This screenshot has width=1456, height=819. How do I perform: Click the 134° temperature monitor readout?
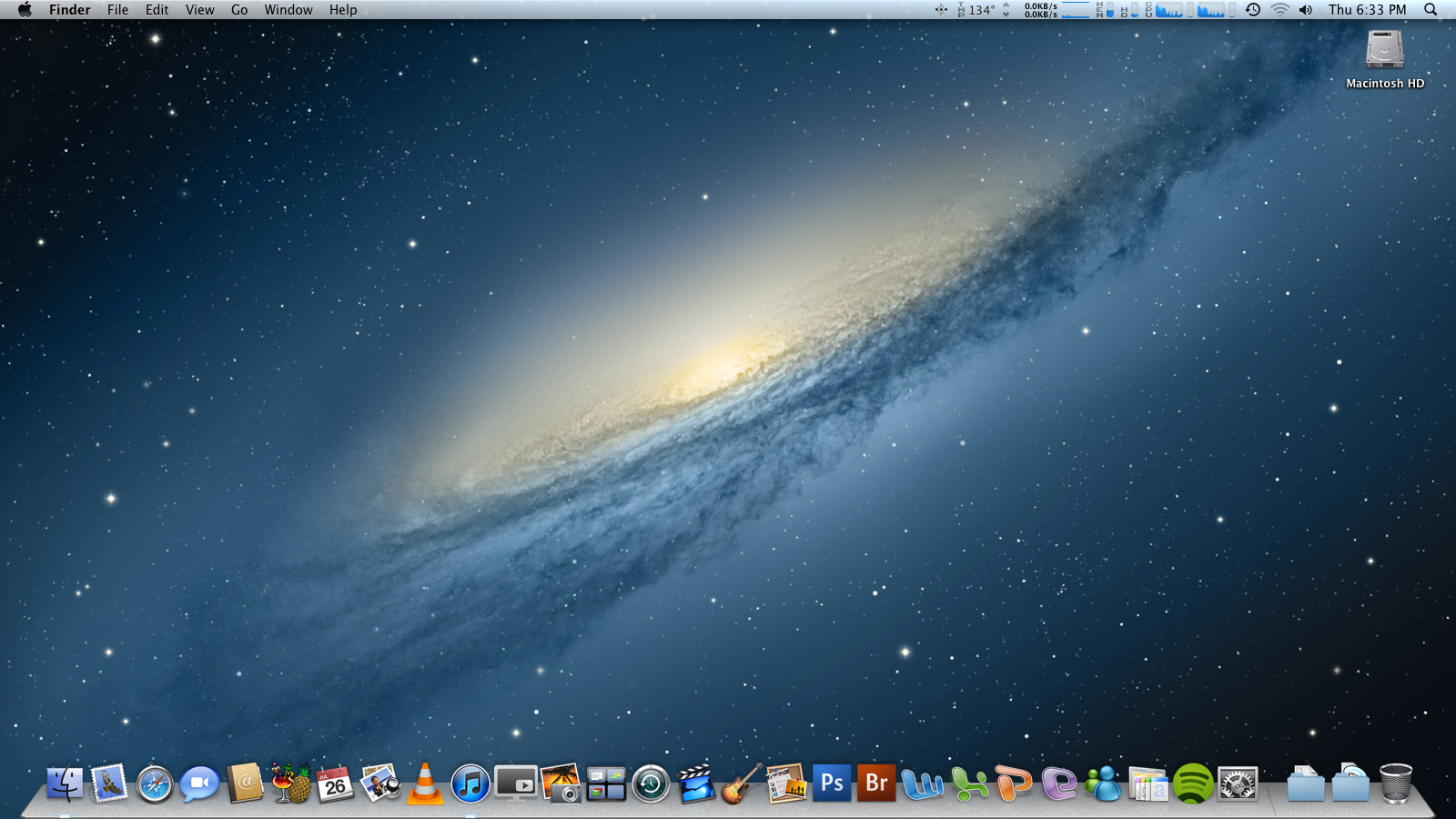(x=984, y=10)
